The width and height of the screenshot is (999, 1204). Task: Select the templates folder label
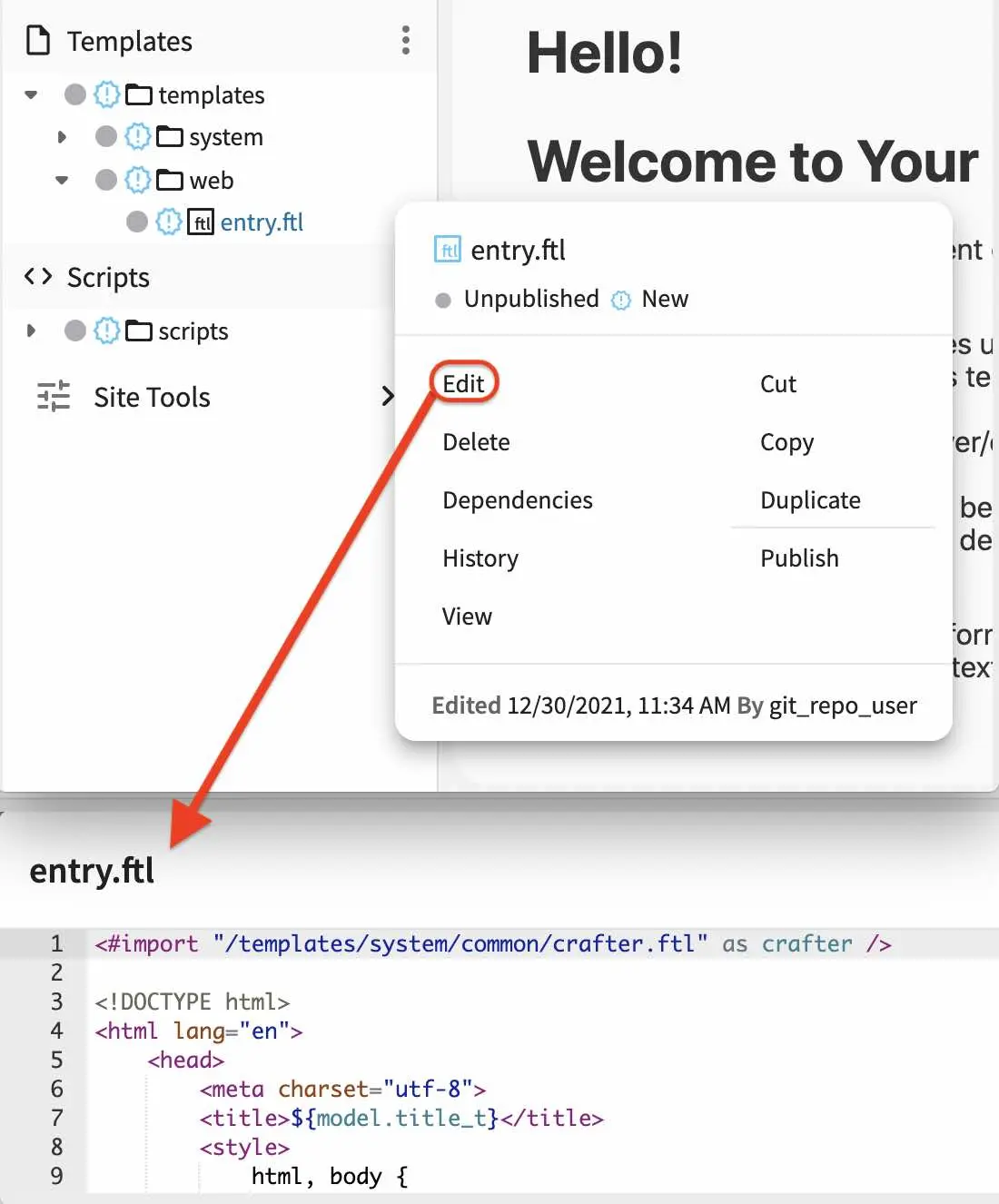[x=212, y=95]
